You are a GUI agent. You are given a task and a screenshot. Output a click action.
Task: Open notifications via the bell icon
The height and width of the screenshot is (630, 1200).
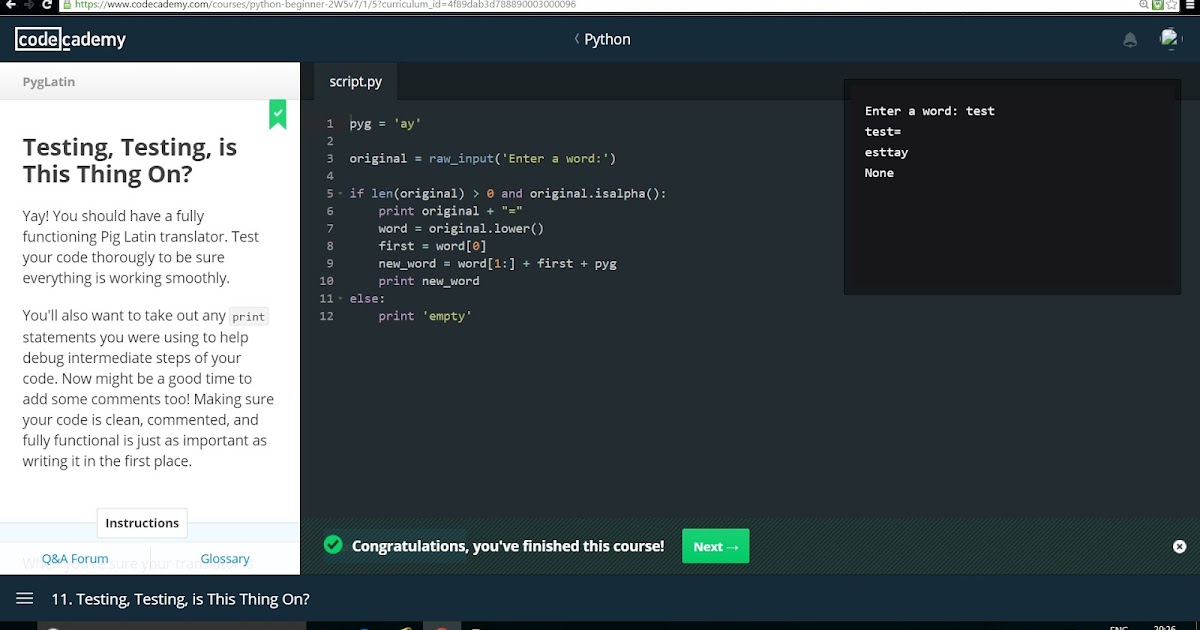click(x=1130, y=39)
